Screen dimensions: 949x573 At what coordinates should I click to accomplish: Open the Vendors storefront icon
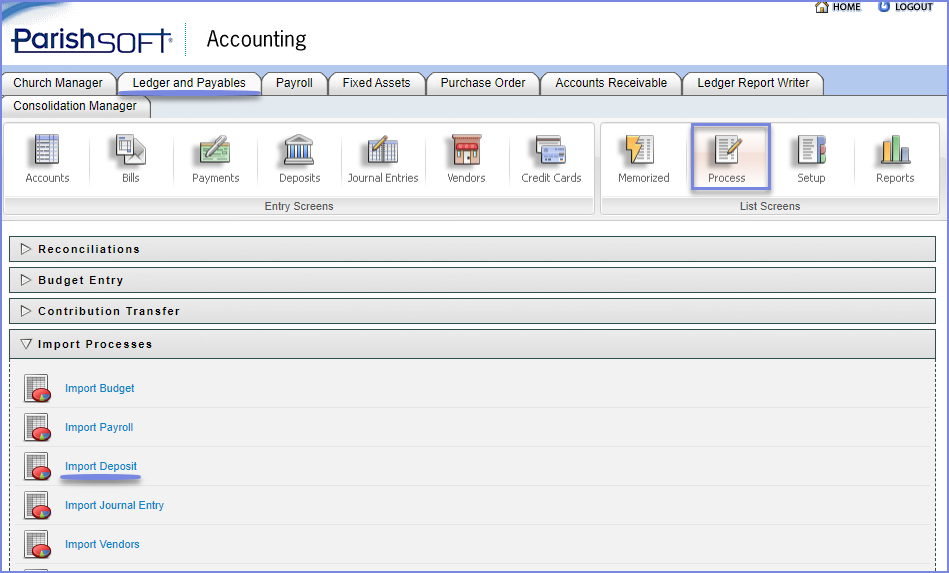[467, 150]
